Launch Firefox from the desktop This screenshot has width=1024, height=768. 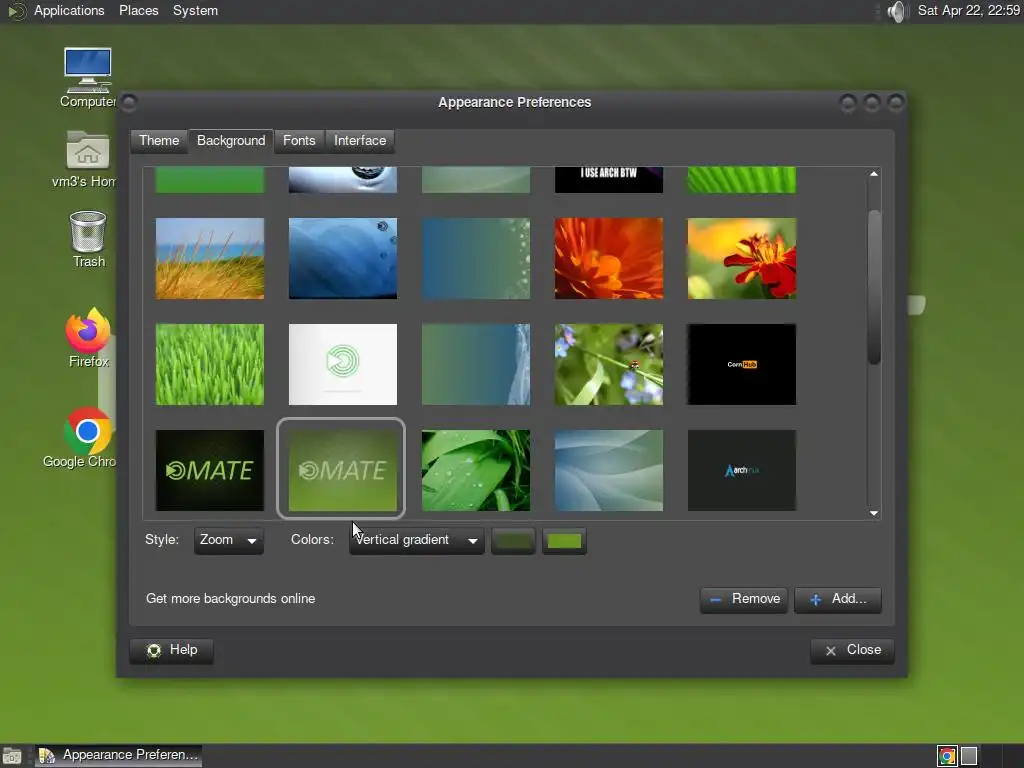(88, 338)
